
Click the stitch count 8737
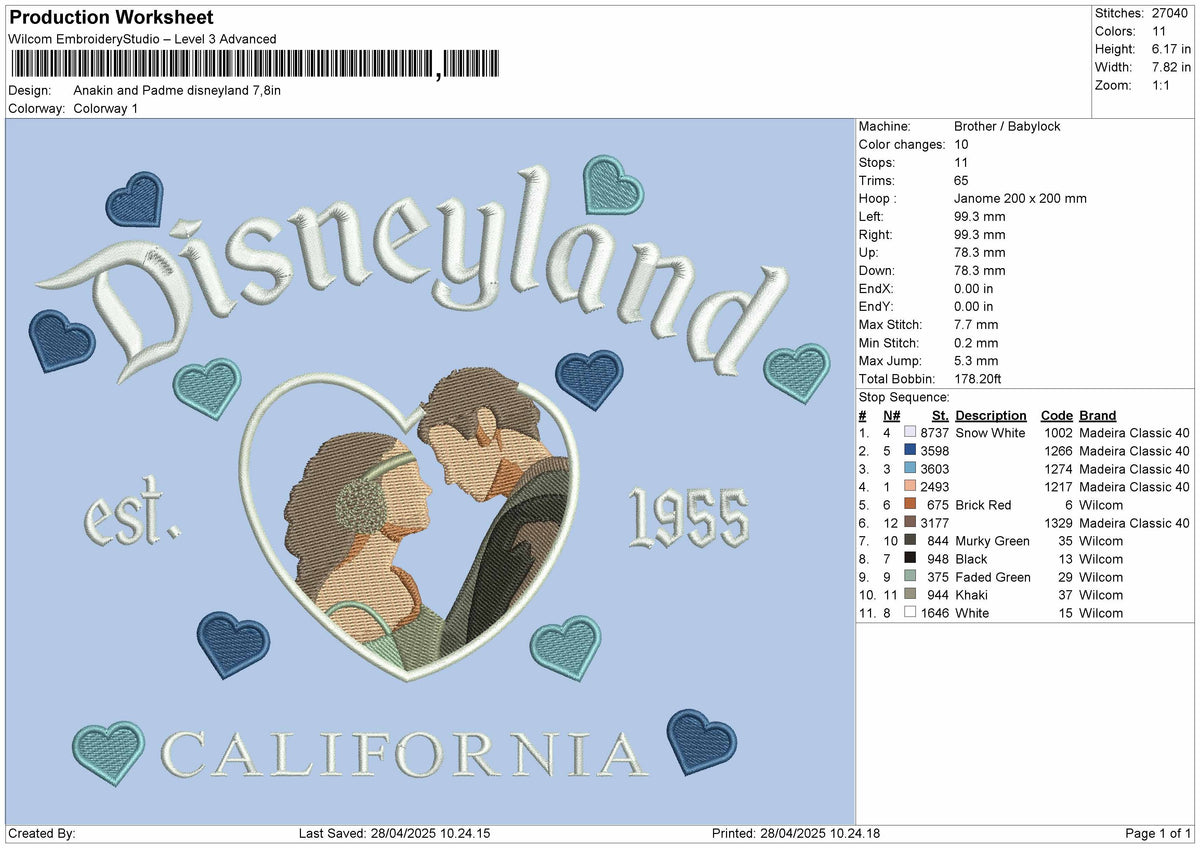[934, 433]
